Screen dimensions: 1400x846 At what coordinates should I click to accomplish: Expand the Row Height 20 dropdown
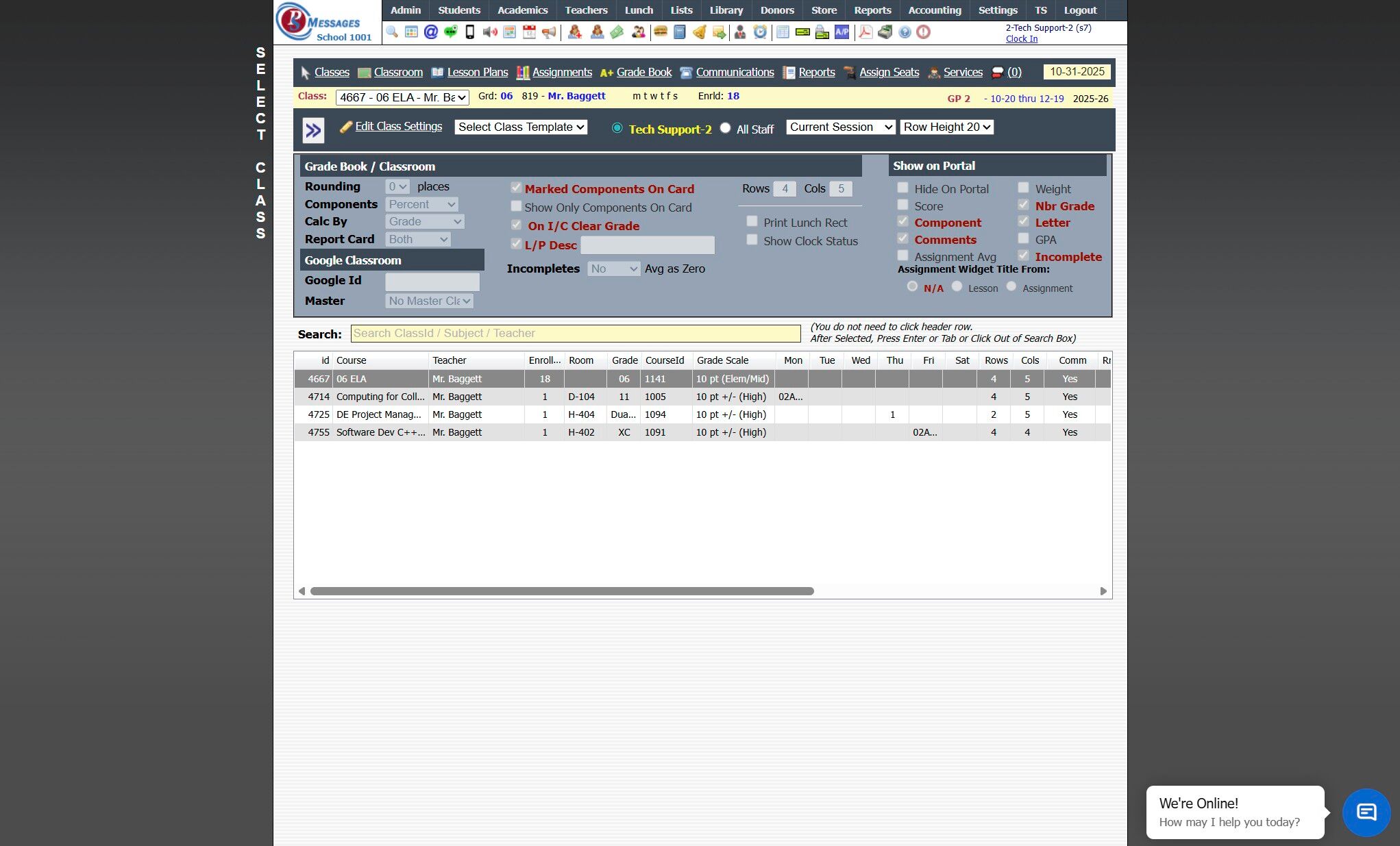(x=946, y=127)
